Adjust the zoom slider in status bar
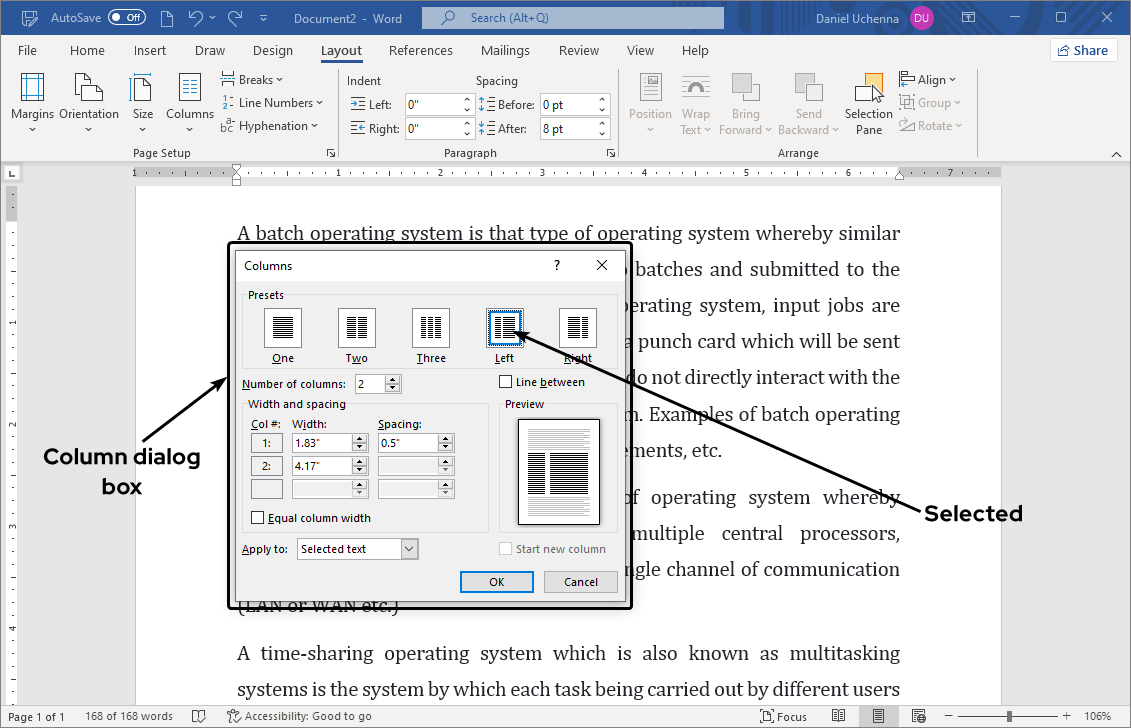Viewport: 1131px width, 728px height. [1009, 716]
